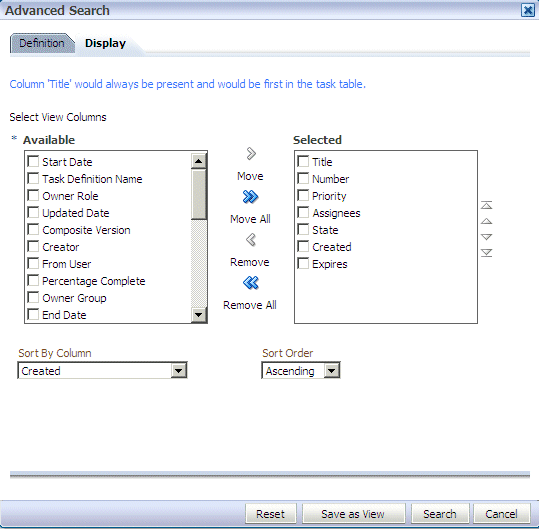Click the Move label link
Screen dimensions: 539x529
pyautogui.click(x=250, y=176)
